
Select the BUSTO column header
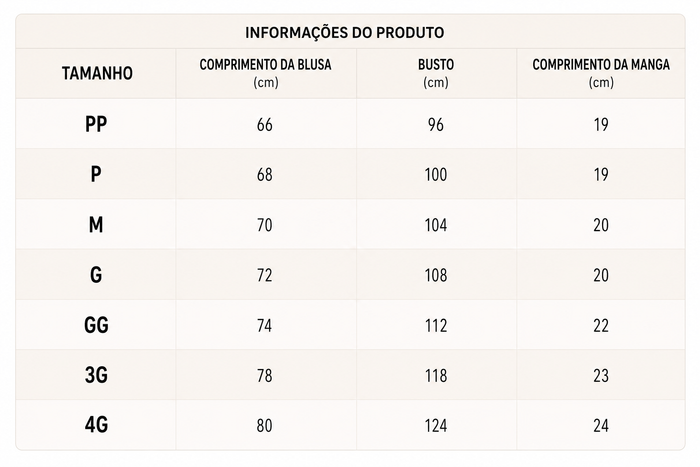coord(436,73)
